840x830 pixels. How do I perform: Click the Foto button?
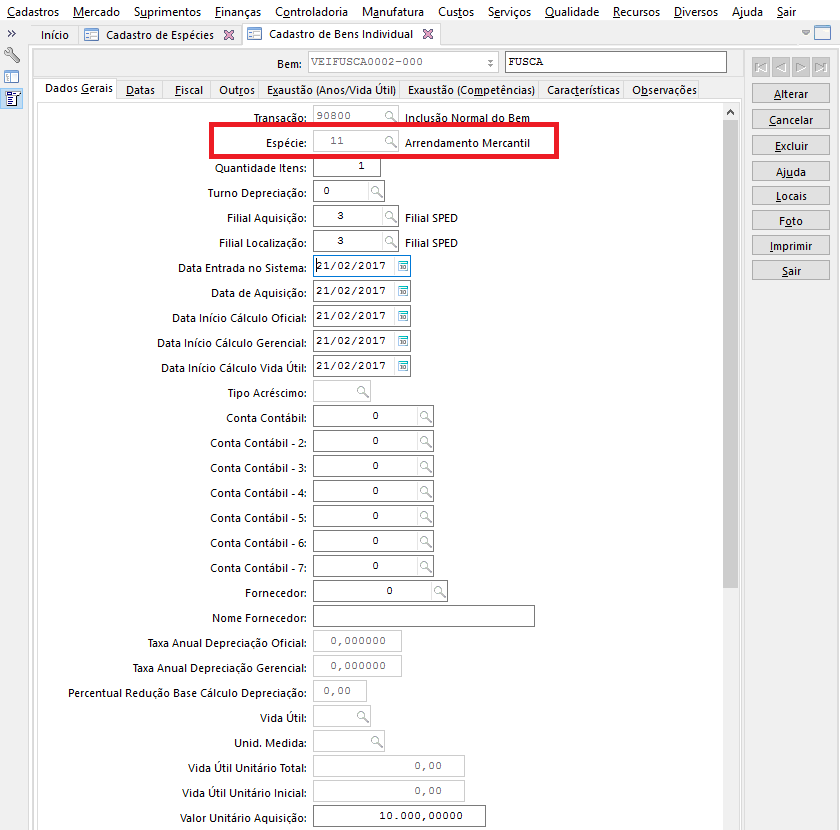pyautogui.click(x=791, y=221)
